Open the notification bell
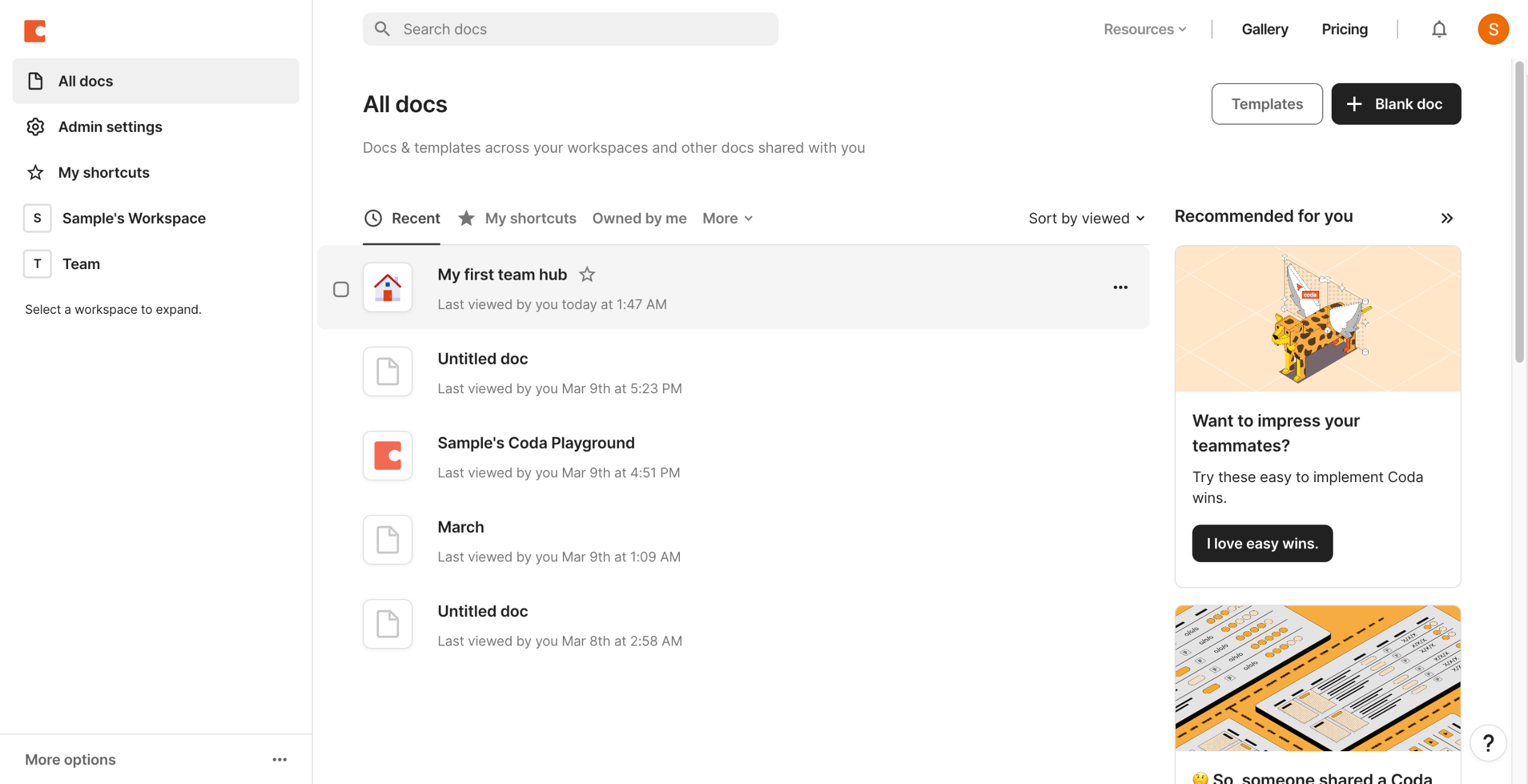1528x784 pixels. point(1439,29)
